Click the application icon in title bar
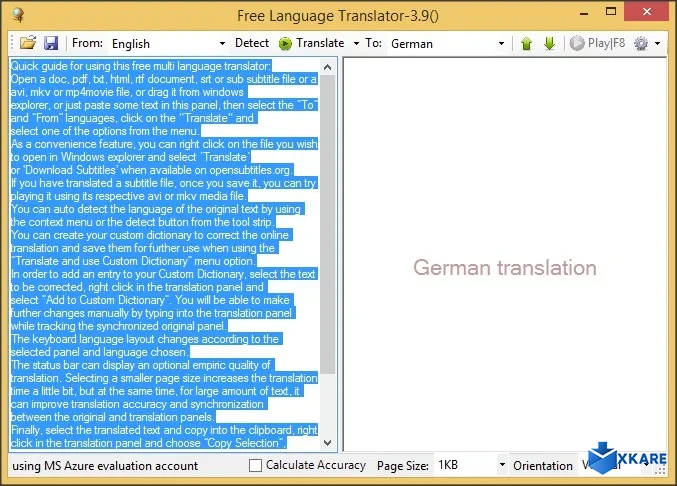Screen dimensions: 677x486 tap(18, 15)
